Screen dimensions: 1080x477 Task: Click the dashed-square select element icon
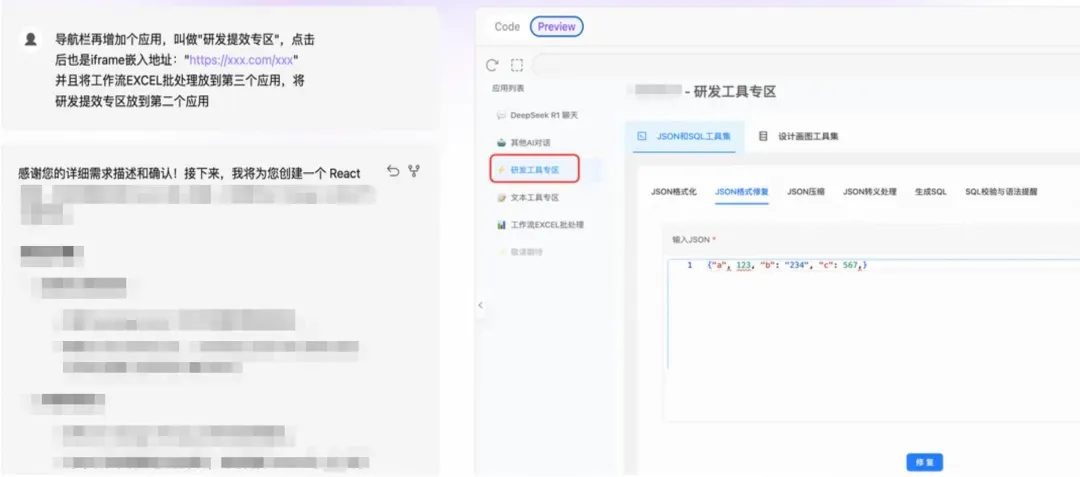pos(517,65)
